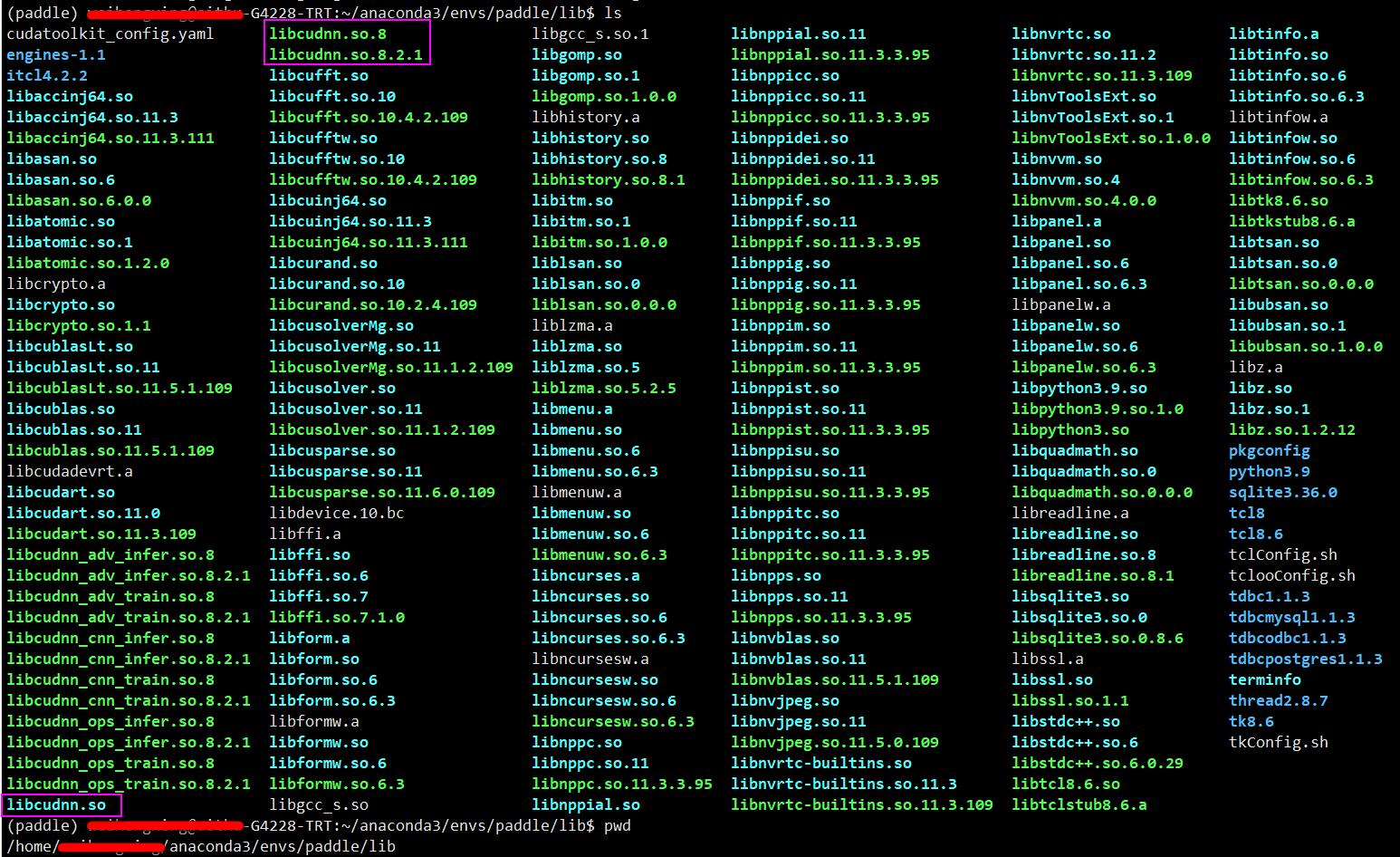Image resolution: width=1400 pixels, height=857 pixels.
Task: Click libcudnn_adv_infer.so.8.2.1
Action: pyautogui.click(x=129, y=575)
